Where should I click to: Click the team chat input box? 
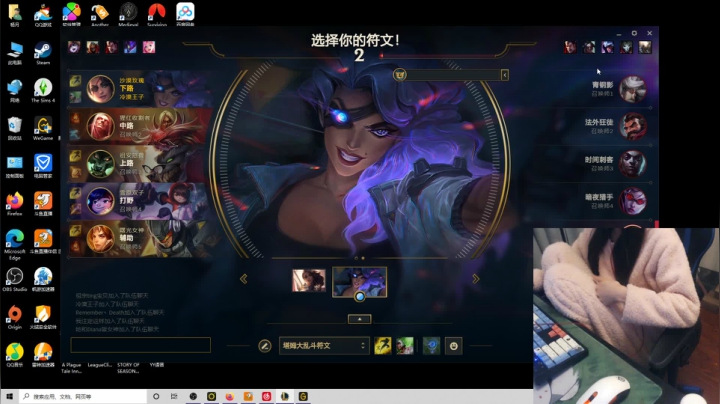(141, 345)
